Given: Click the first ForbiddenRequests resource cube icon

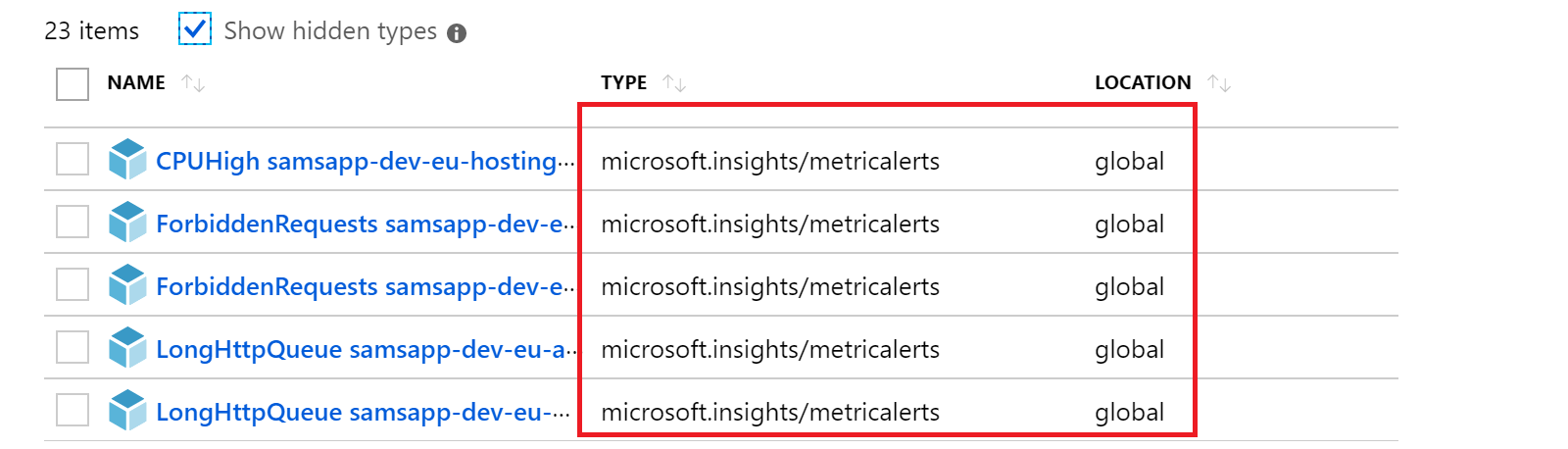Looking at the screenshot, I should 127,223.
